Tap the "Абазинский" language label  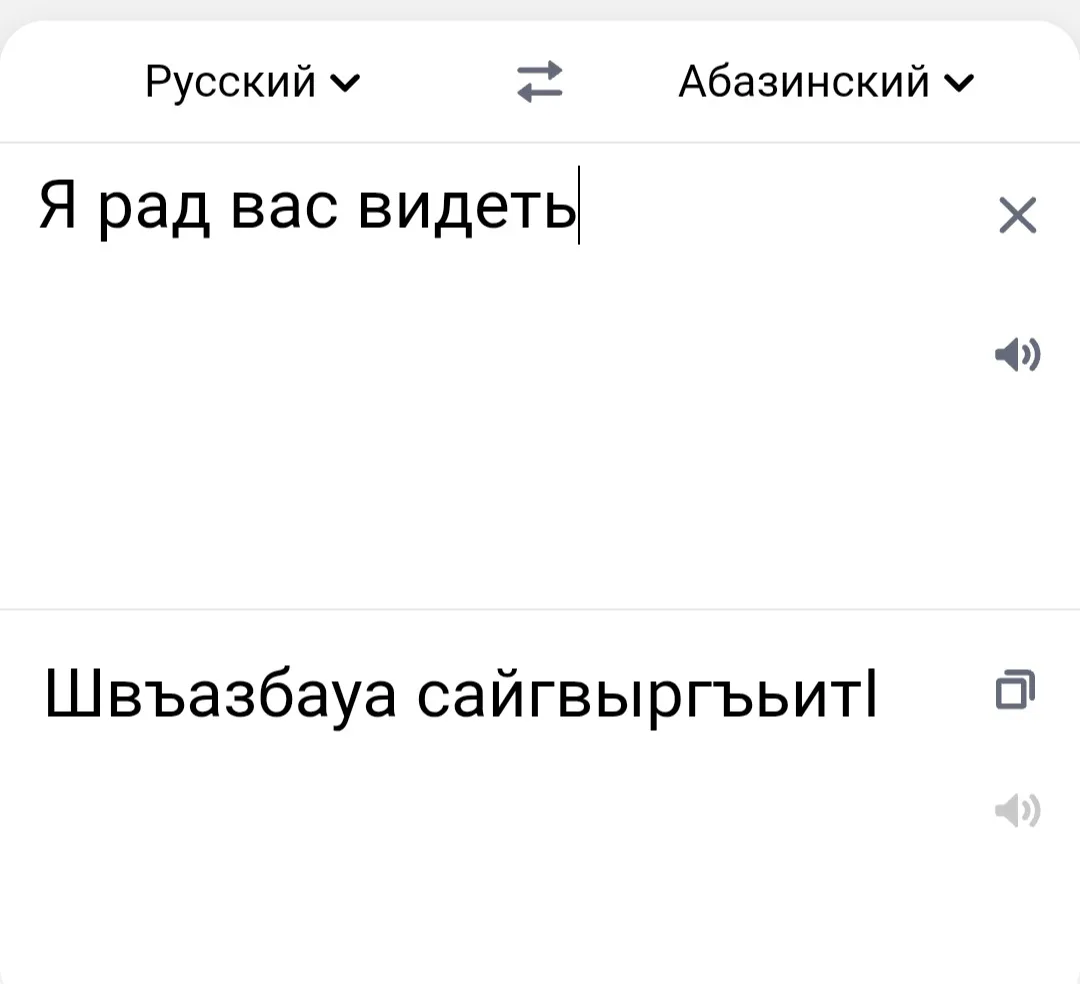[x=804, y=81]
